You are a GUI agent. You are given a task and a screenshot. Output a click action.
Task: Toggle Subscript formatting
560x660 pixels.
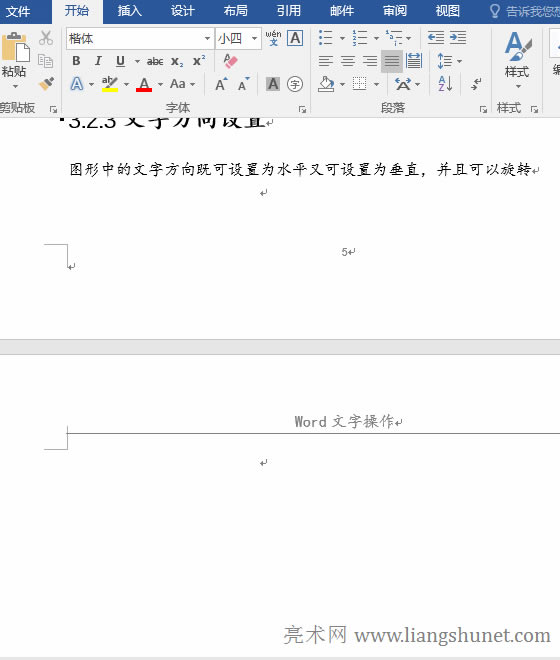177,61
